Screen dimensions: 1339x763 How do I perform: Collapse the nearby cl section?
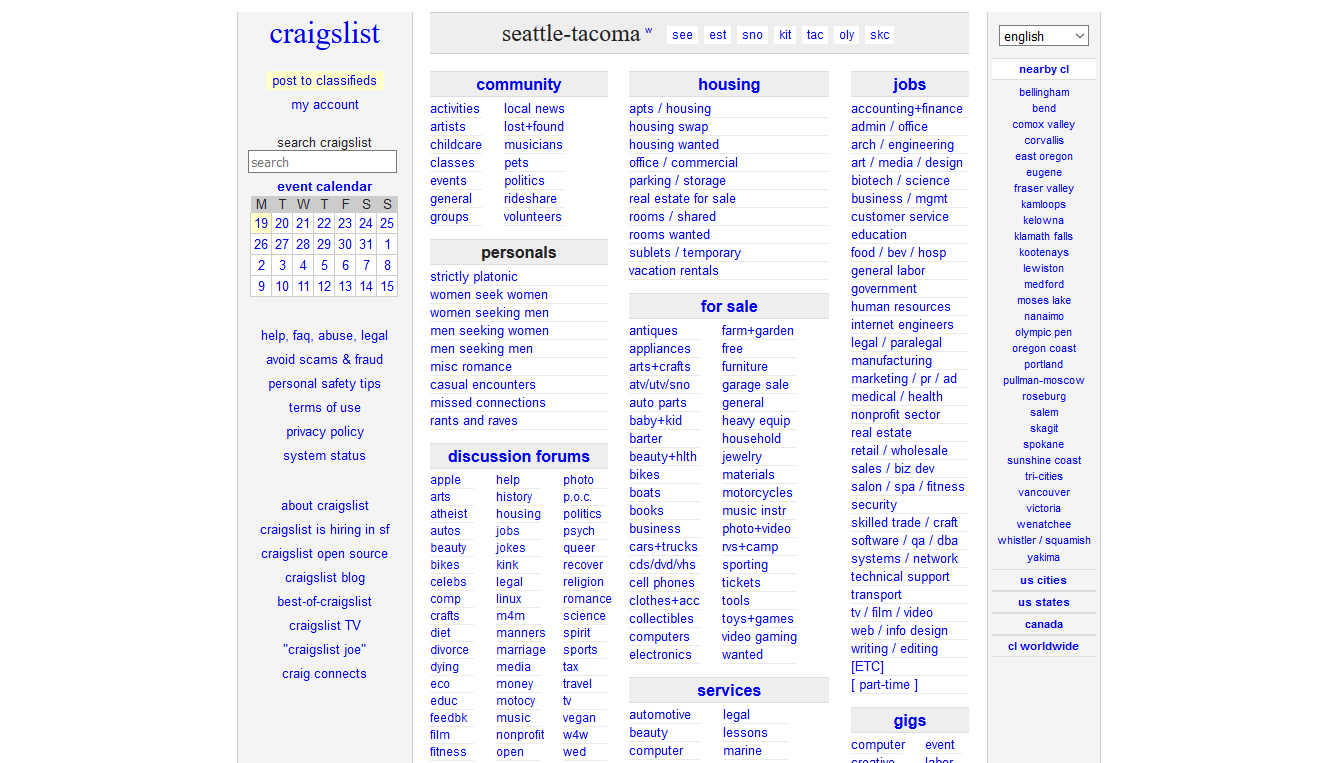pyautogui.click(x=1043, y=69)
